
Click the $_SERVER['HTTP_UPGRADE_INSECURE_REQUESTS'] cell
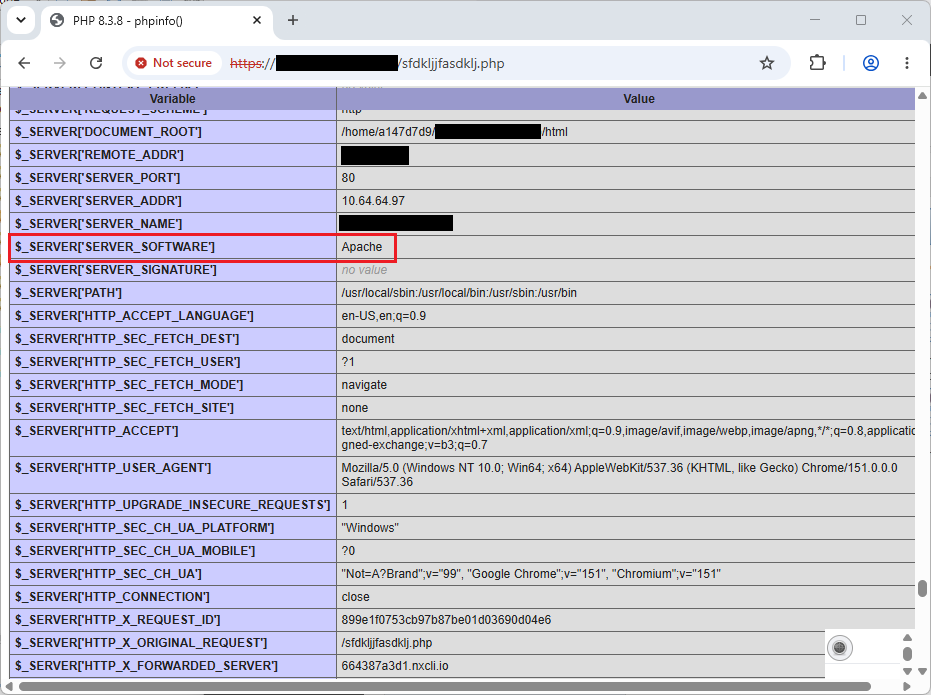(x=173, y=505)
